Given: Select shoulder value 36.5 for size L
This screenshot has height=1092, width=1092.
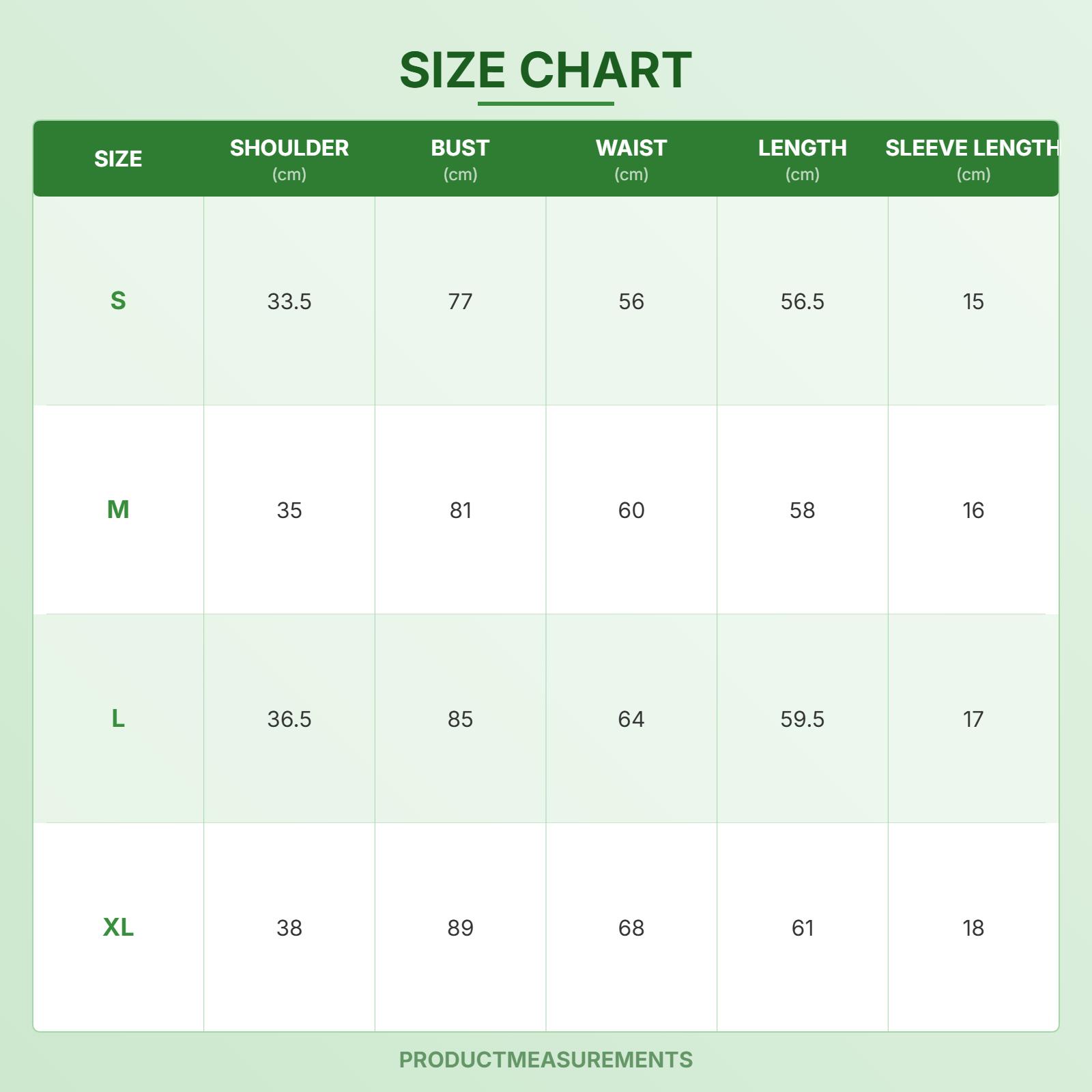Looking at the screenshot, I should (289, 719).
